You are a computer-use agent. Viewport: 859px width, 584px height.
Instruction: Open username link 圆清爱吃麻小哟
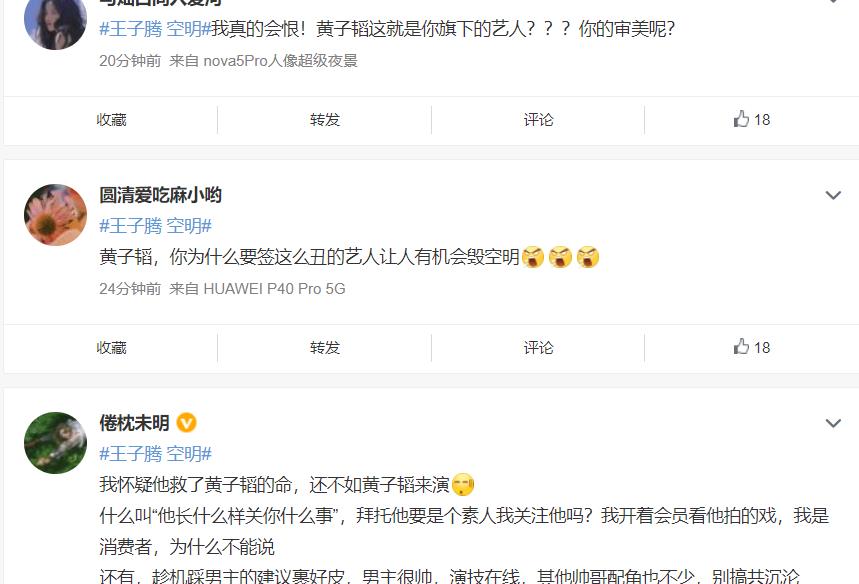tap(161, 195)
